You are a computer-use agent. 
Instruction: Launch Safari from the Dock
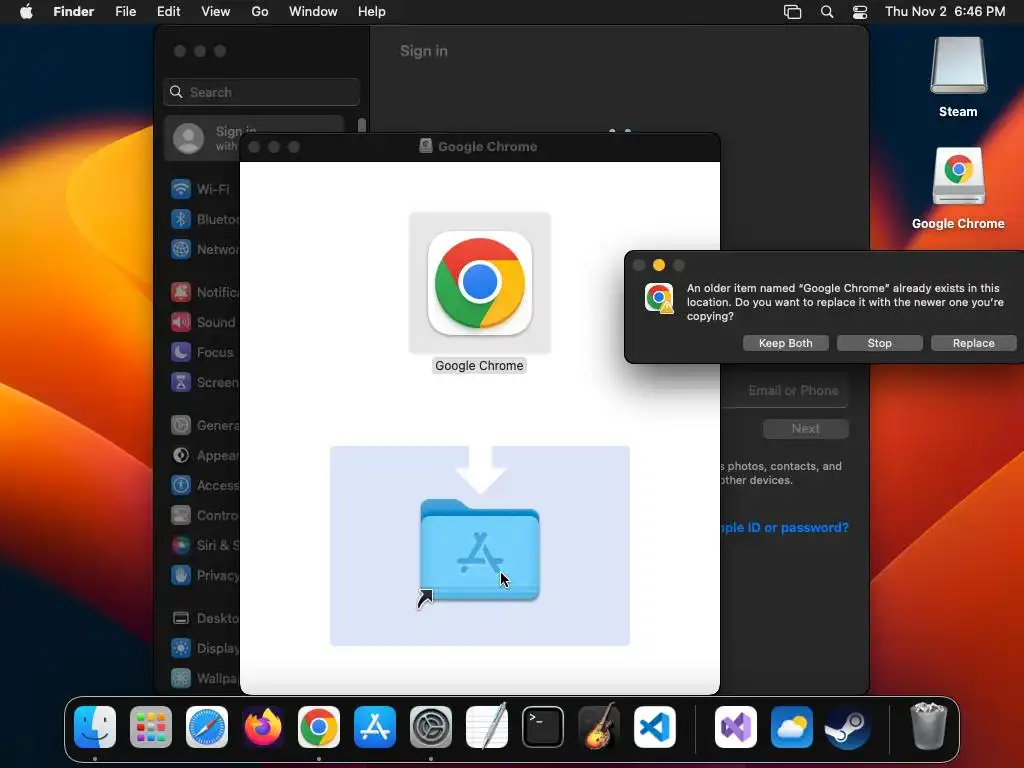(x=207, y=727)
